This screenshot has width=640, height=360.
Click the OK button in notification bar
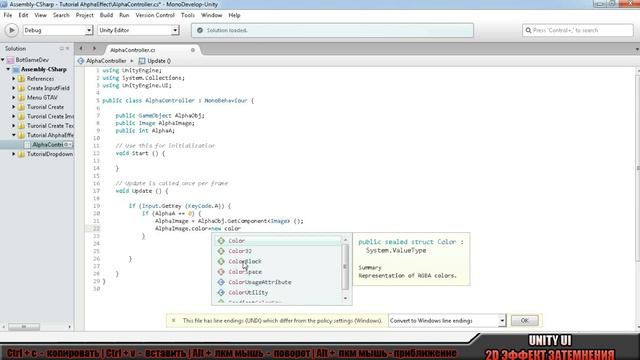(524, 320)
